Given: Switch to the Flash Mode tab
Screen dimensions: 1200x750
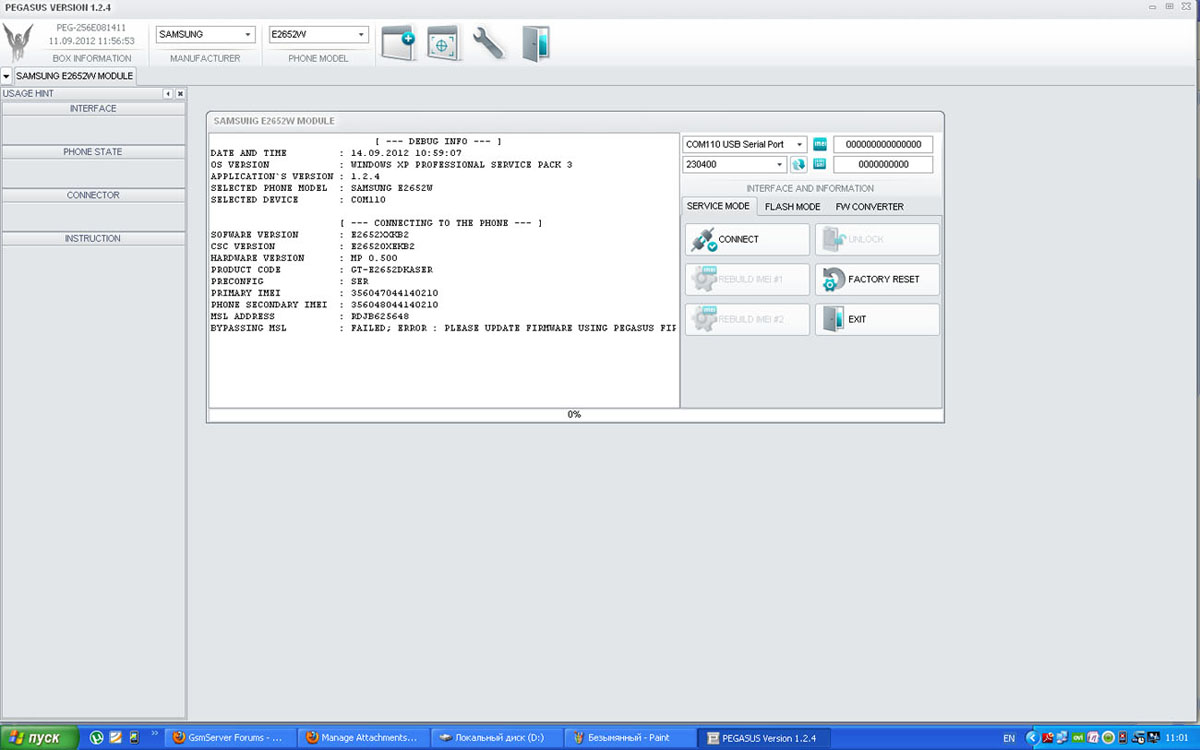Looking at the screenshot, I should [792, 207].
